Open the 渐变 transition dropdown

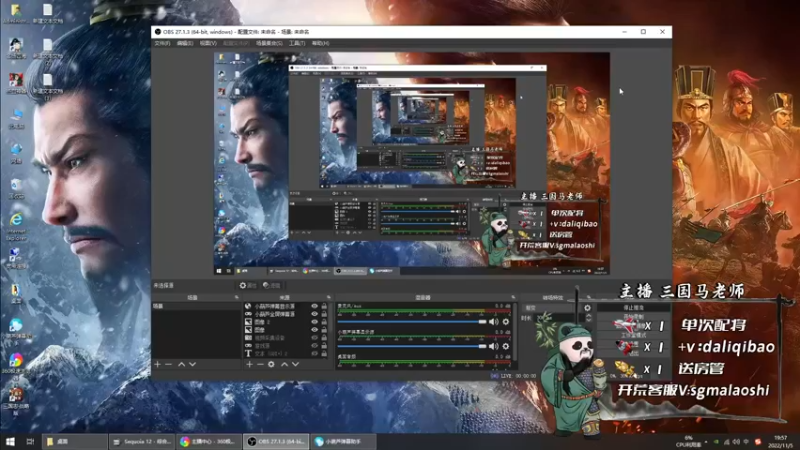[x=553, y=308]
